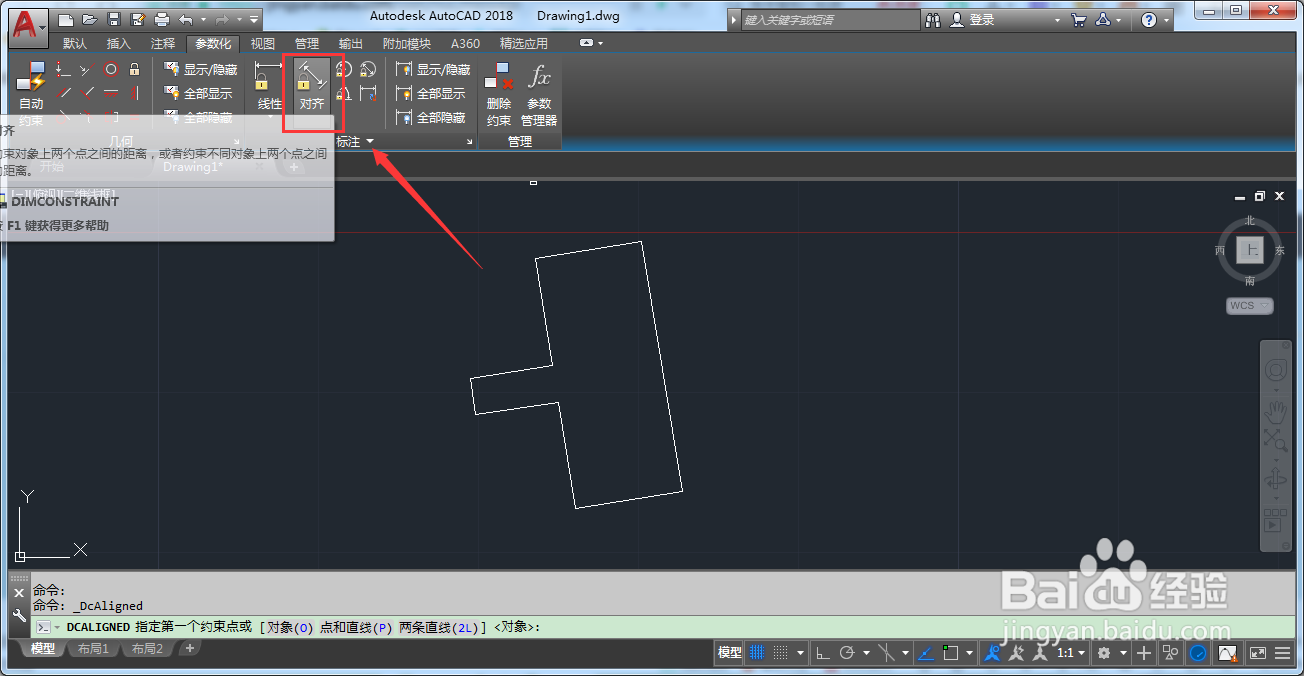Select the Concentric constraint circle icon
The image size is (1304, 676).
coord(111,70)
